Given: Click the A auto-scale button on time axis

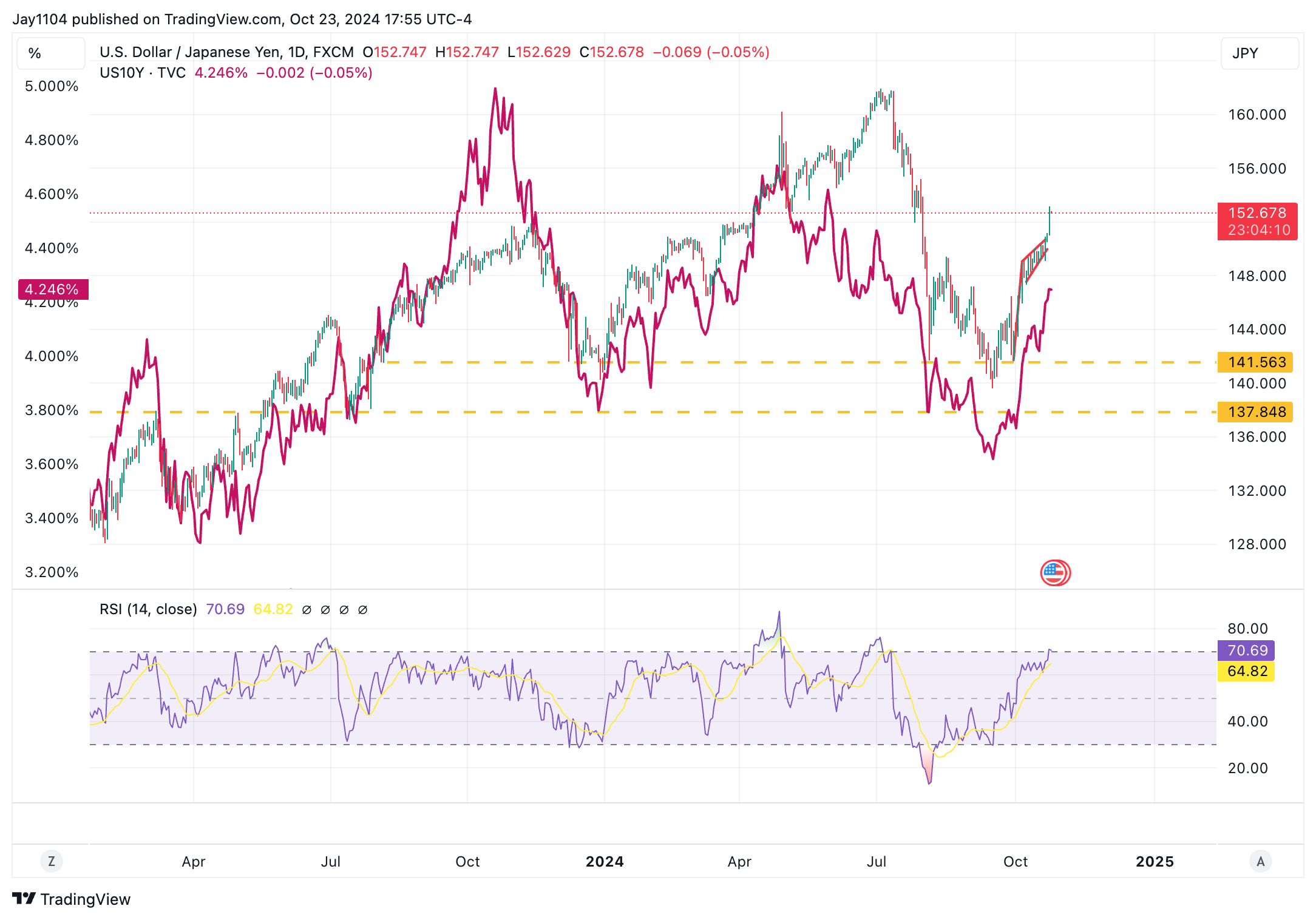Looking at the screenshot, I should pyautogui.click(x=1260, y=861).
